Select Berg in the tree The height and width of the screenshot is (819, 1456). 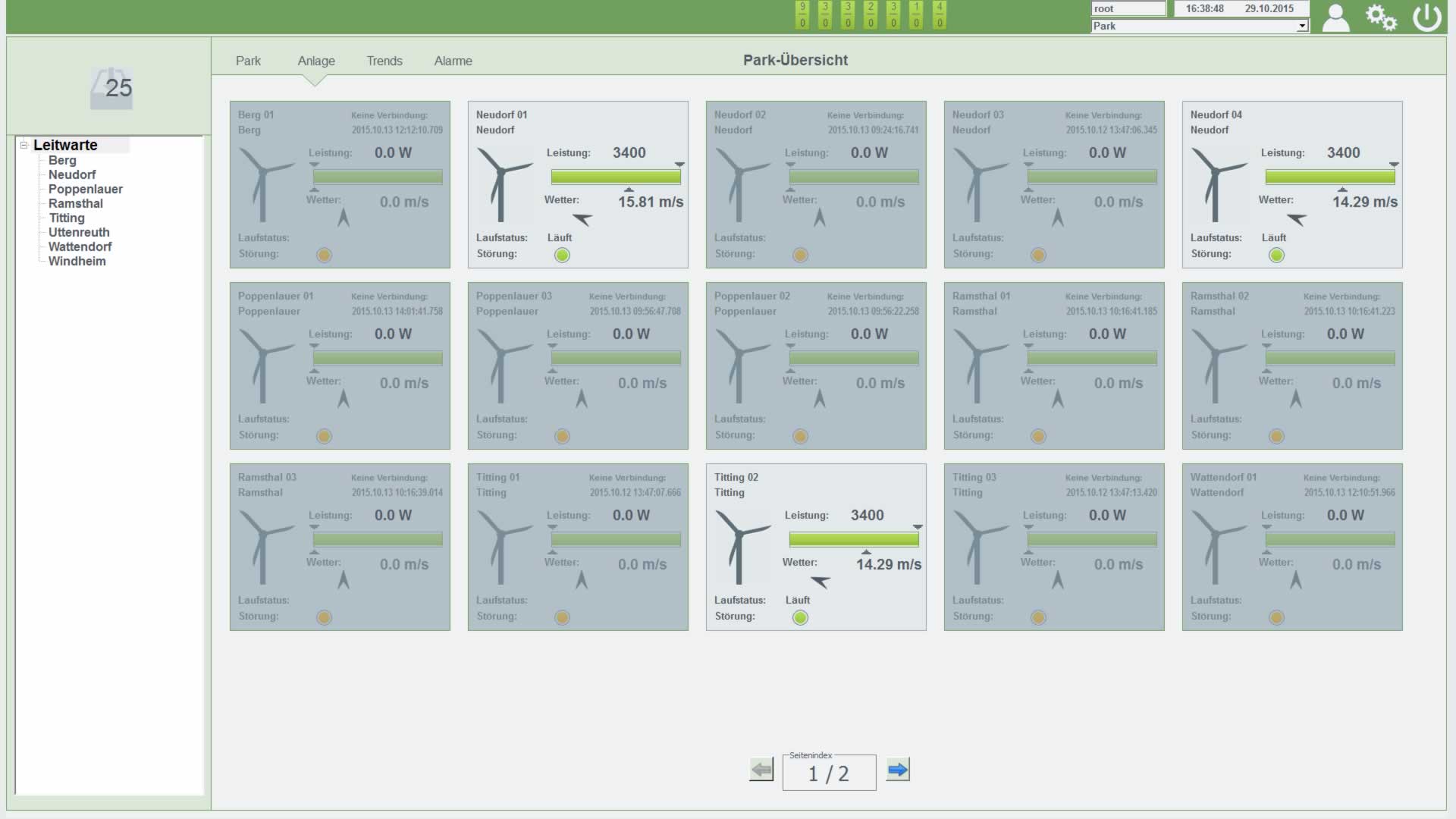(62, 160)
